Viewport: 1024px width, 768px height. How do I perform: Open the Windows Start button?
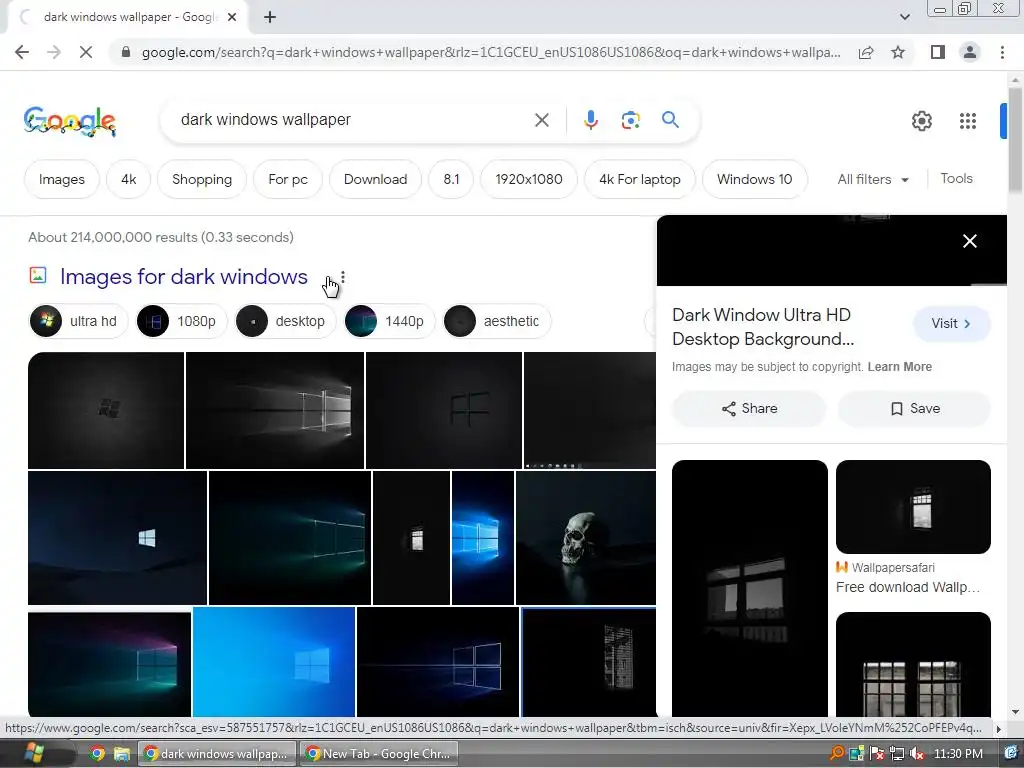pos(33,753)
